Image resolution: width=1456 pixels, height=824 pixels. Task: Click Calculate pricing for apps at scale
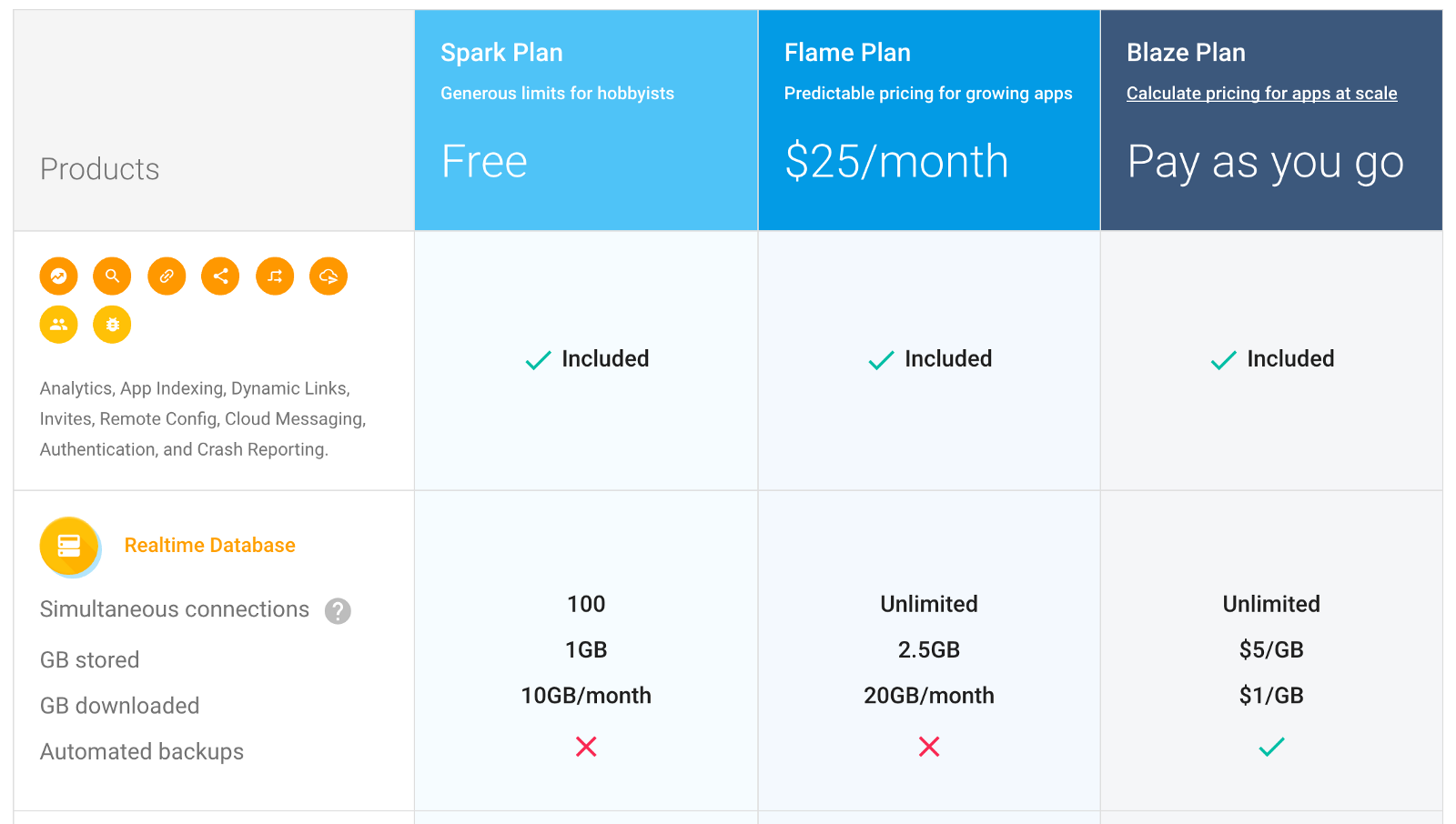click(1261, 94)
